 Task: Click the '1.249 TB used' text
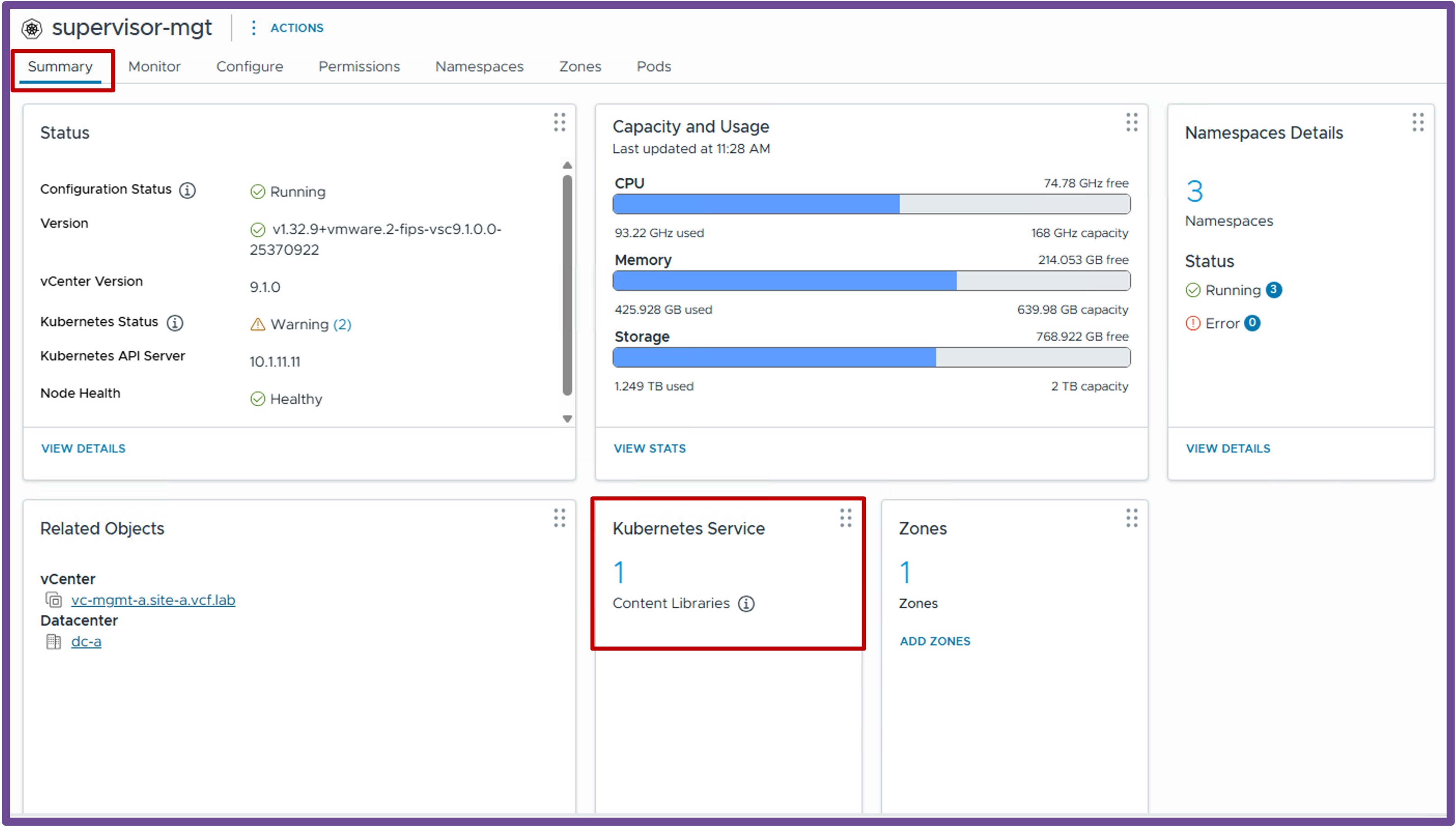coord(654,386)
